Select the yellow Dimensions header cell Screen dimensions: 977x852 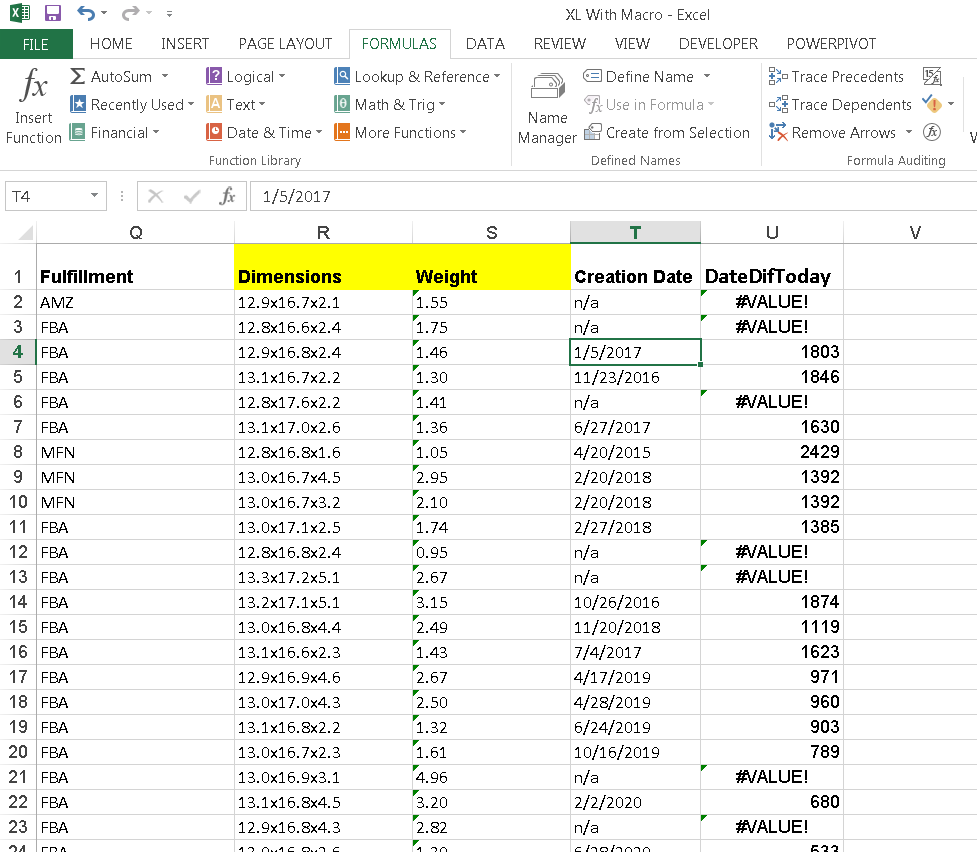point(323,267)
